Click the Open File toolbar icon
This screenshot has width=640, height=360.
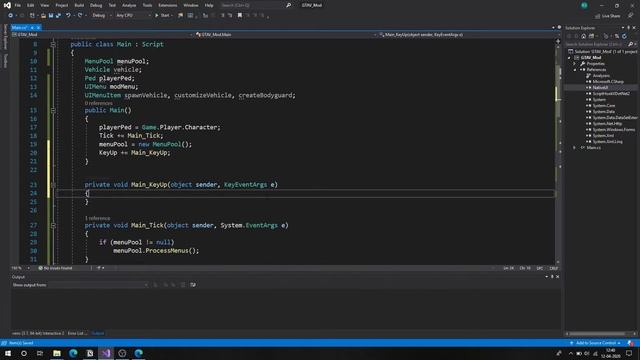pyautogui.click(x=43, y=16)
